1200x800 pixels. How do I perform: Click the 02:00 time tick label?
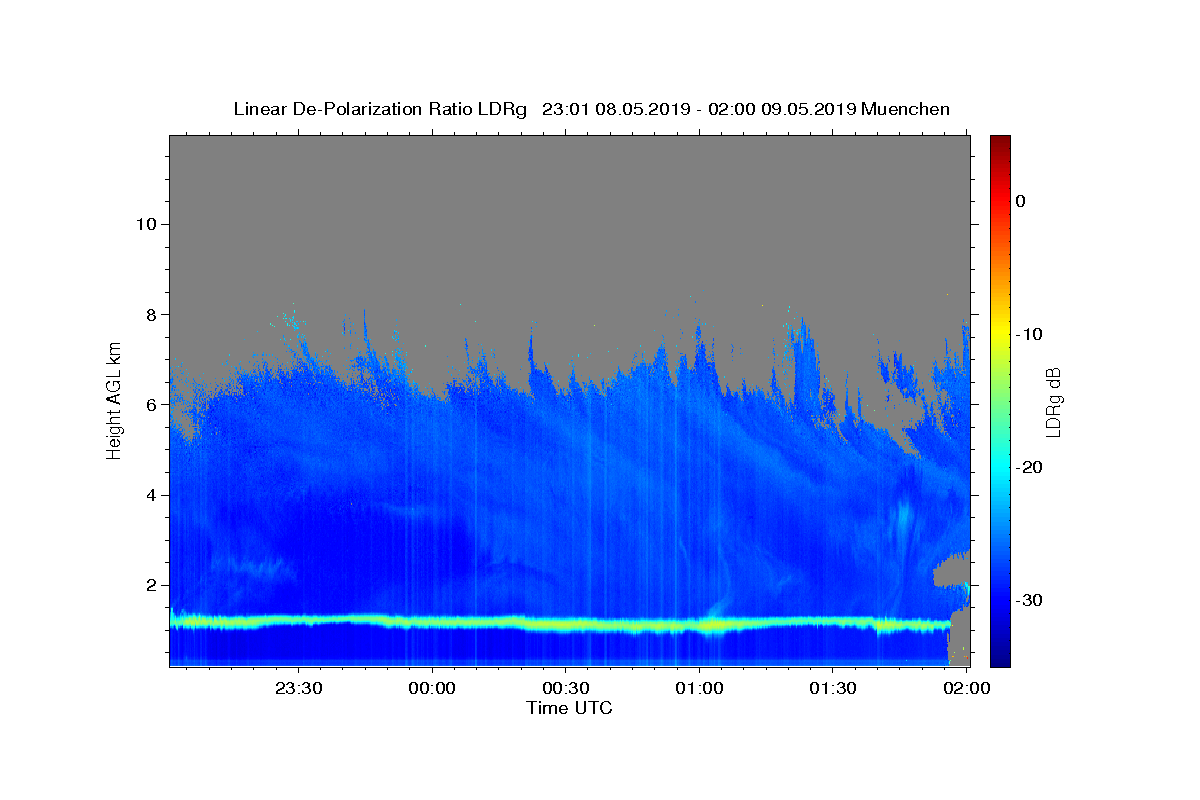tap(967, 688)
